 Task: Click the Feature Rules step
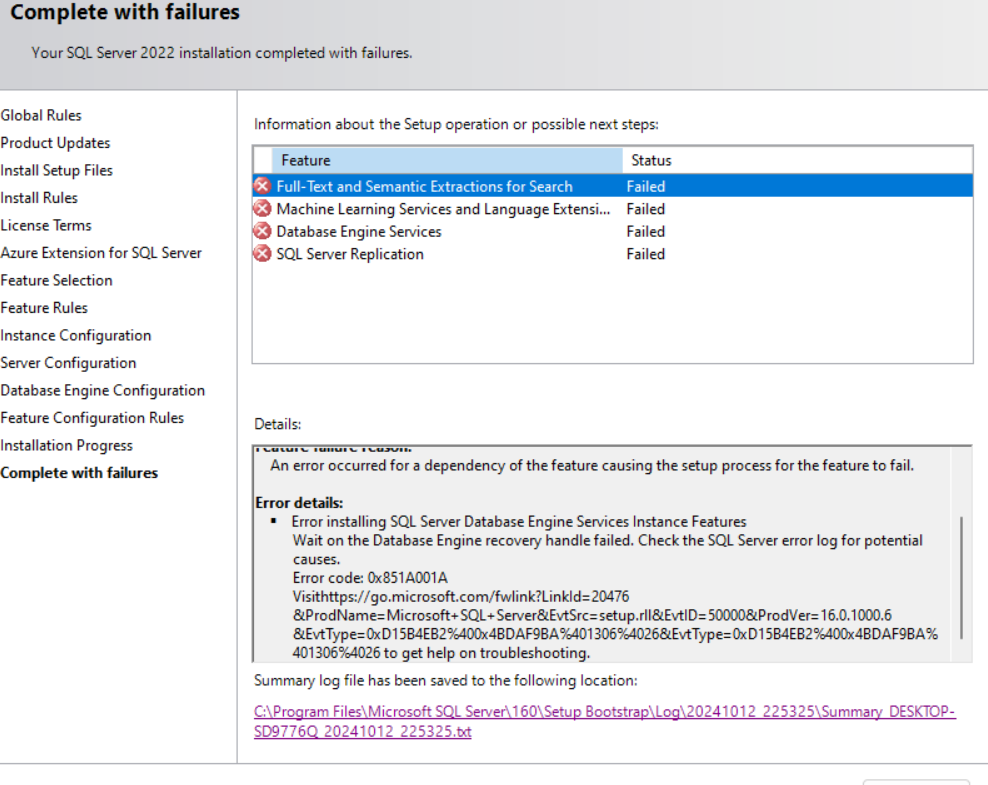pyautogui.click(x=44, y=307)
